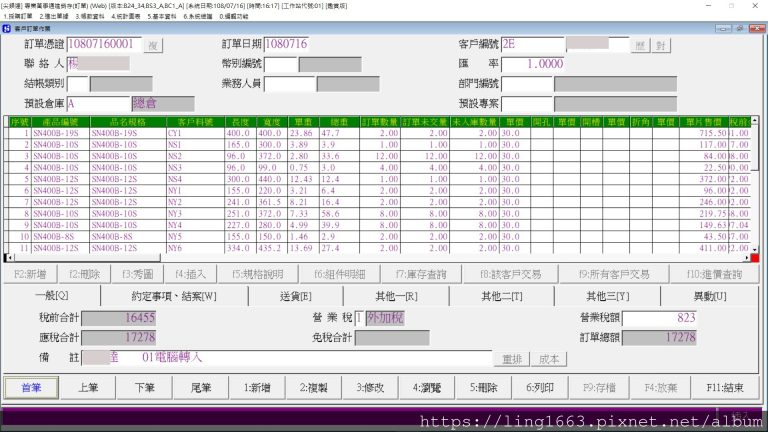Image resolution: width=768 pixels, height=432 pixels.
Task: Click the 歷 button beside customer number
Action: tap(640, 46)
